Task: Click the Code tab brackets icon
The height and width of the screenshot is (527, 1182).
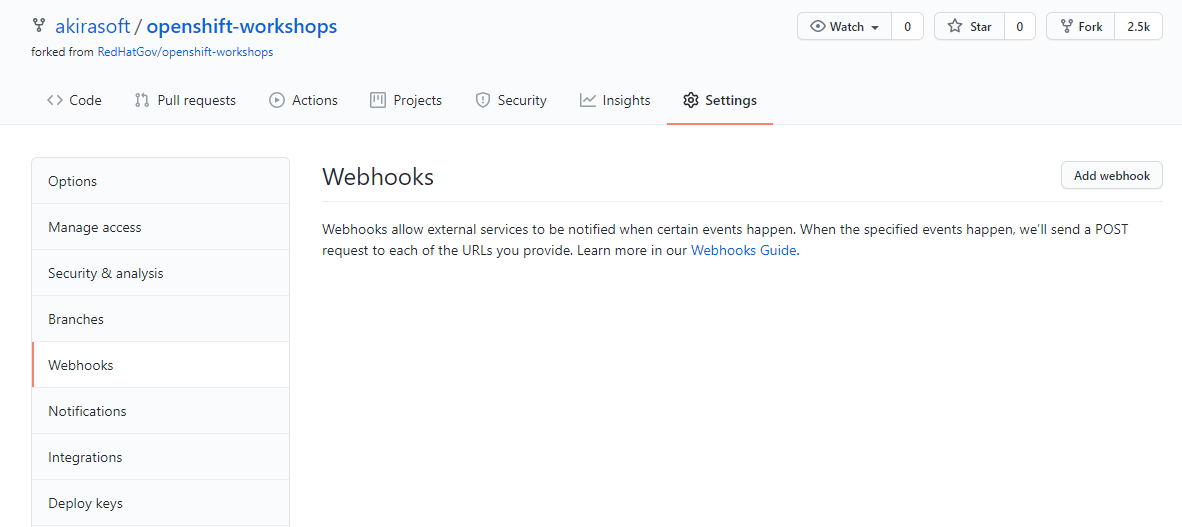Action: coord(55,100)
